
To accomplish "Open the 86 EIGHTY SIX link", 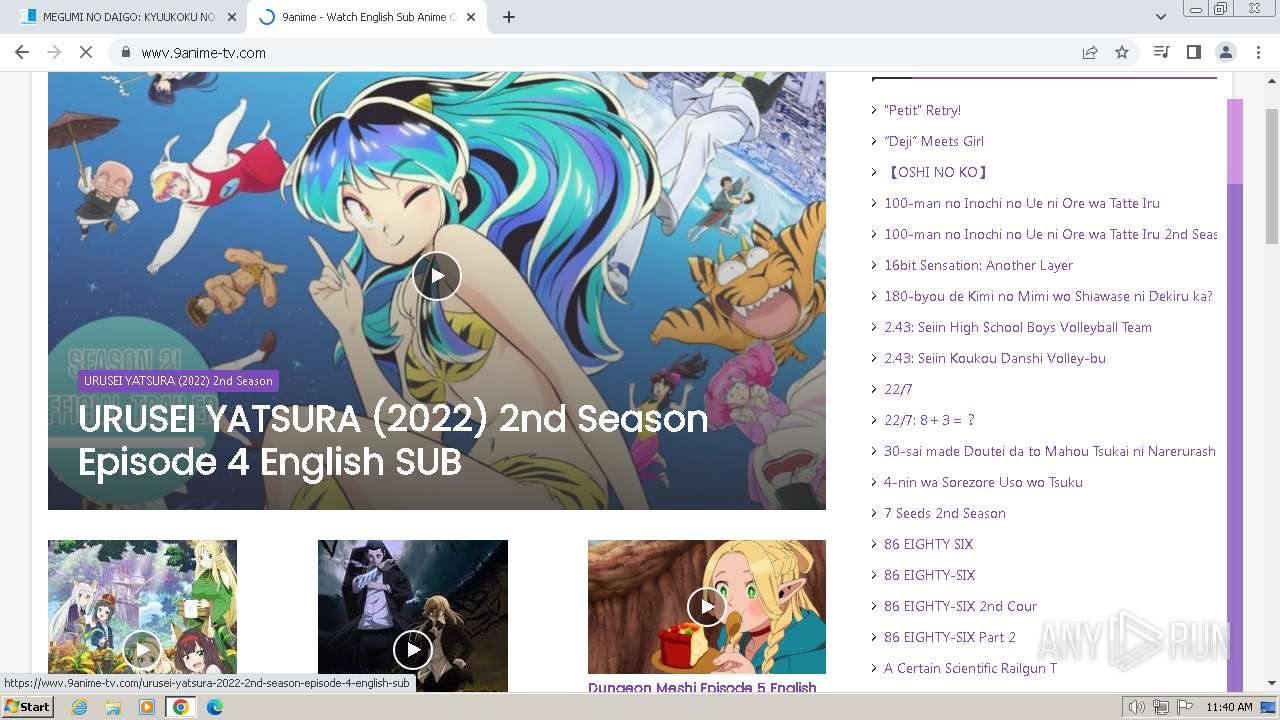I will click(x=928, y=544).
